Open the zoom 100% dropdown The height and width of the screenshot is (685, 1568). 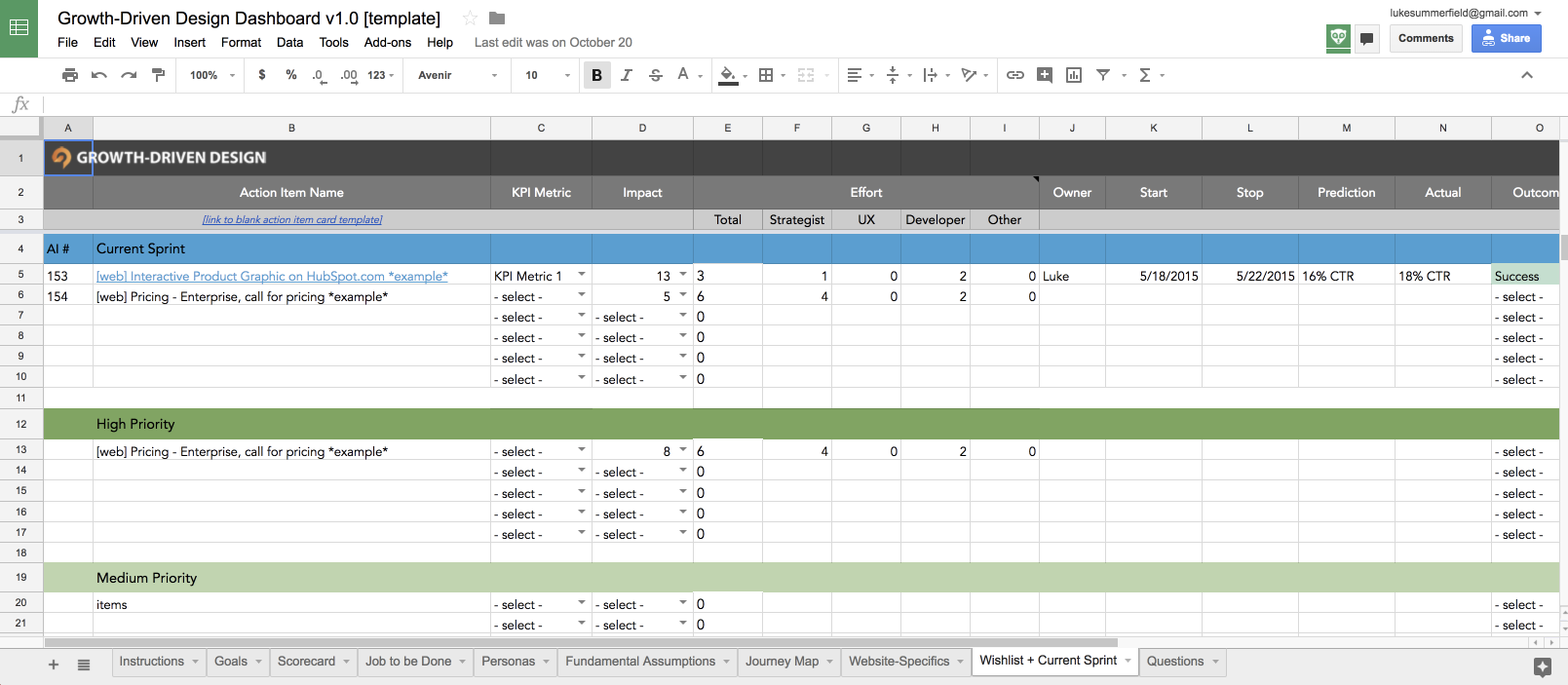(x=211, y=75)
